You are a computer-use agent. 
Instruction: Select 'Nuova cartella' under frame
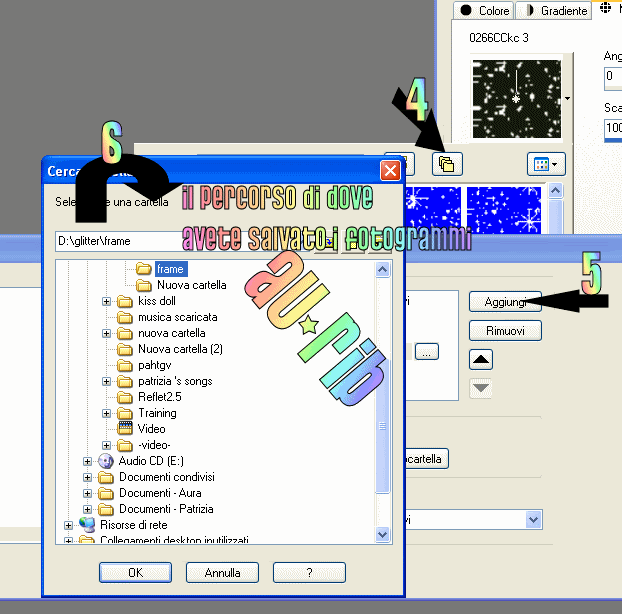tap(192, 285)
